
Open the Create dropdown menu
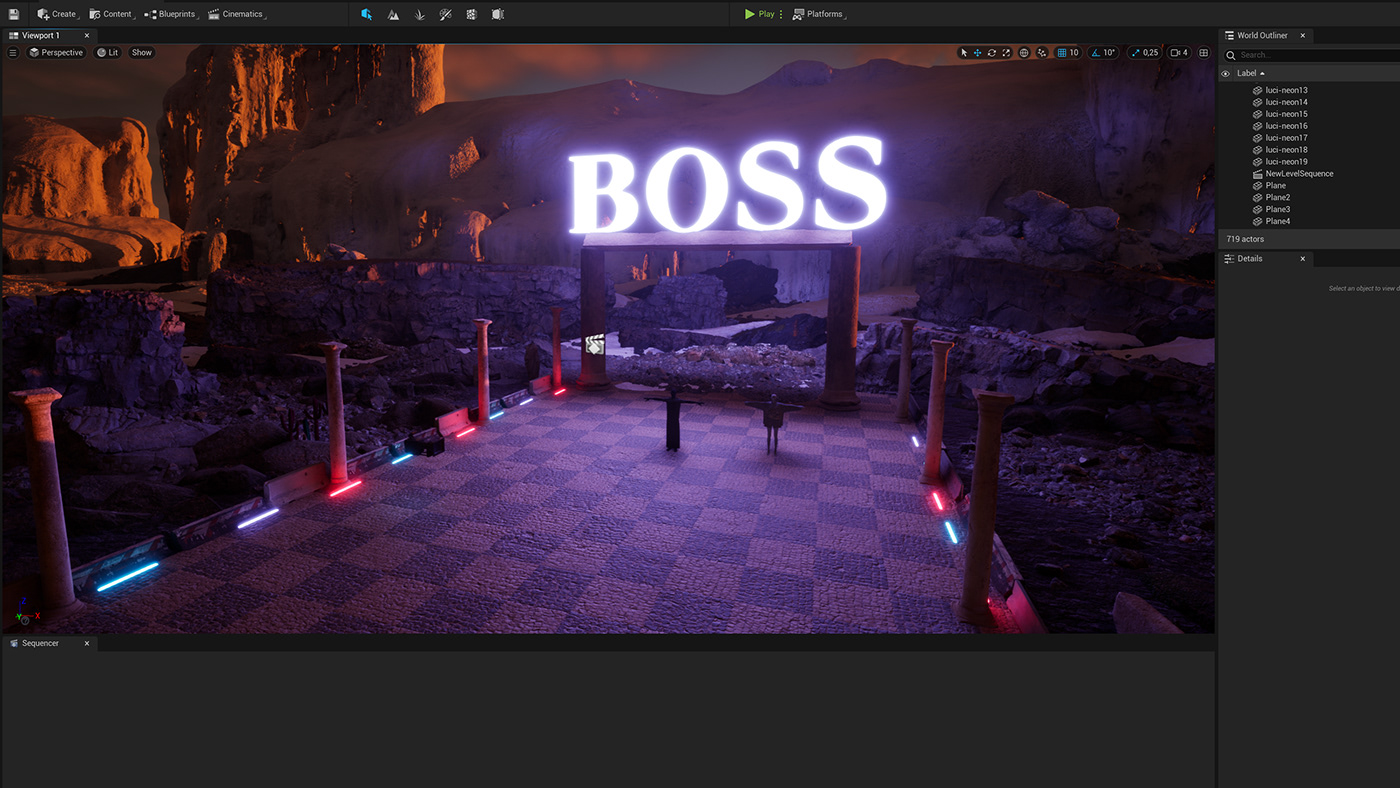[57, 14]
